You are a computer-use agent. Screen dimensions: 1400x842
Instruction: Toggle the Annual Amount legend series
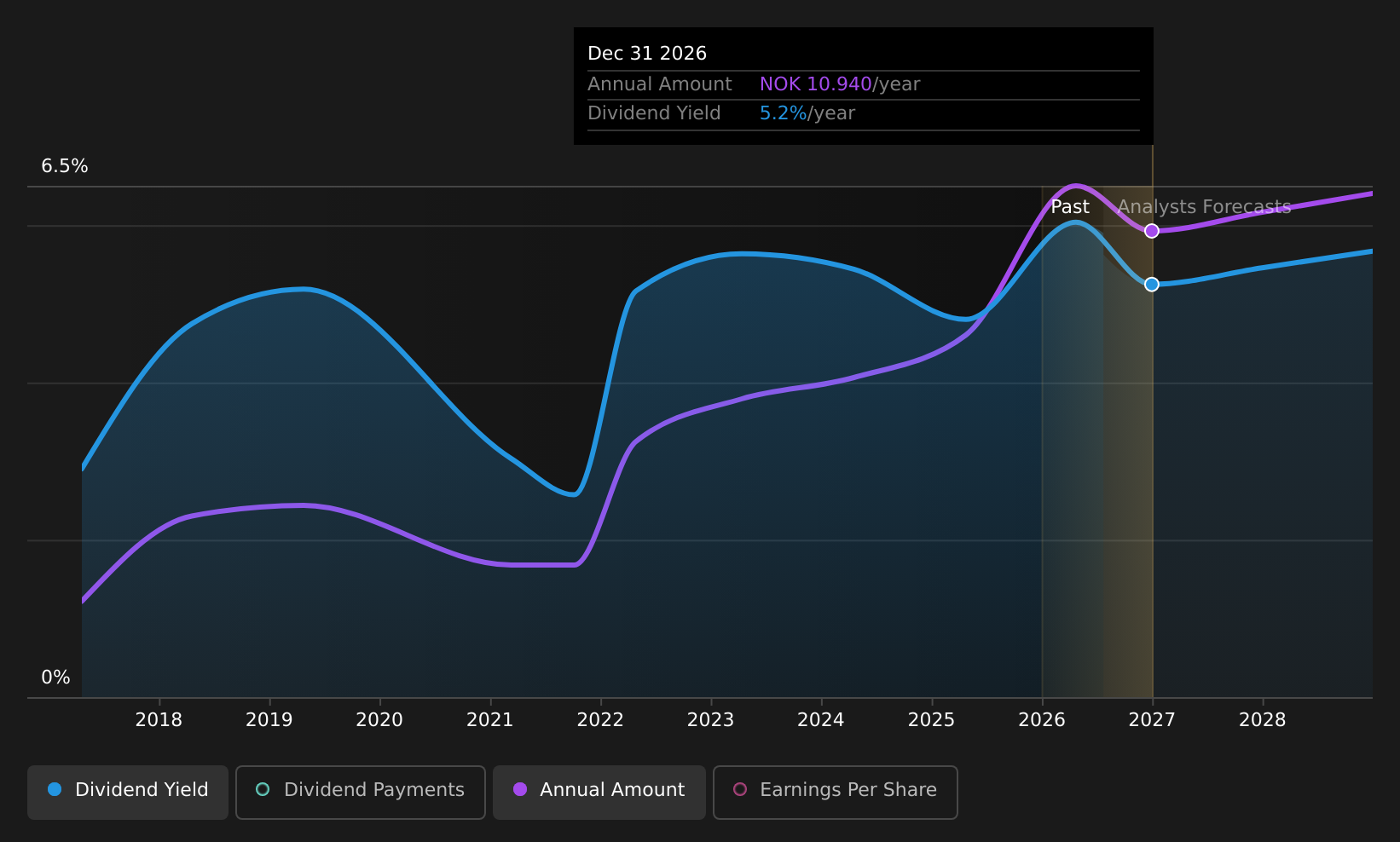(x=599, y=792)
